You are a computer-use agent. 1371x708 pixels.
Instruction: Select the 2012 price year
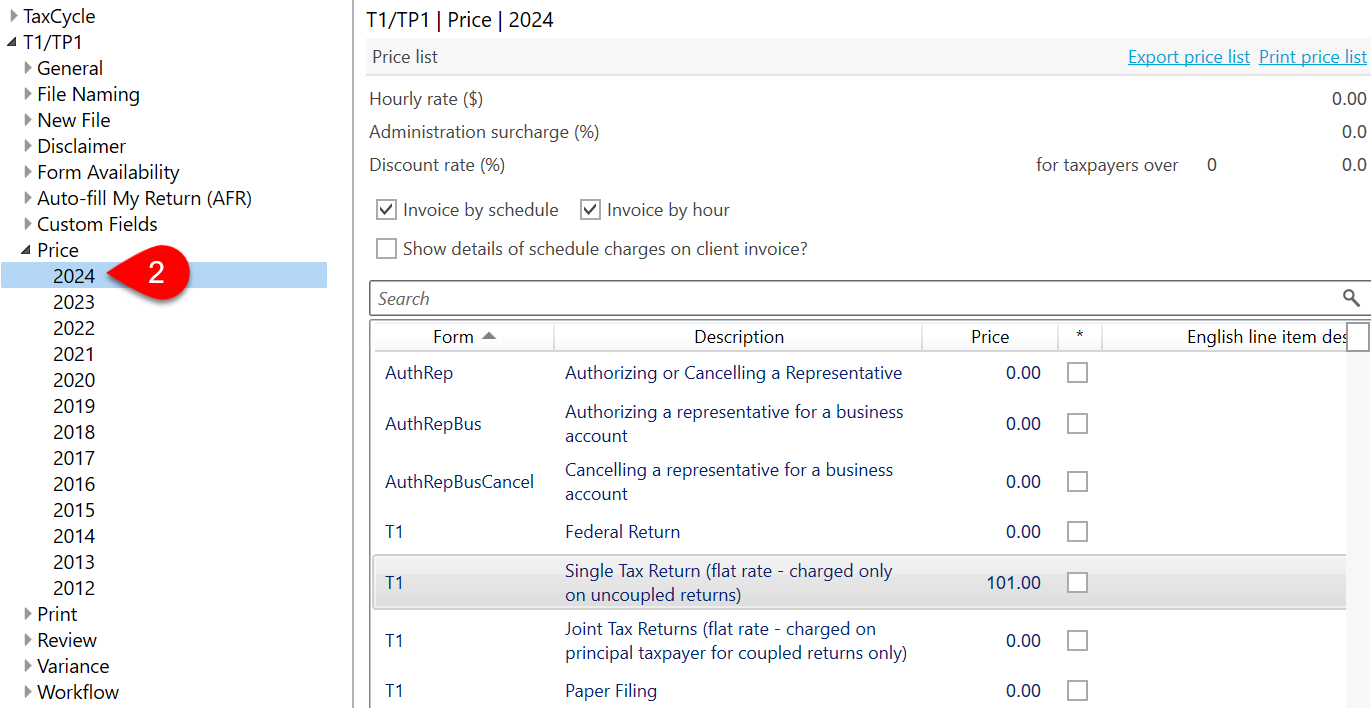(74, 588)
